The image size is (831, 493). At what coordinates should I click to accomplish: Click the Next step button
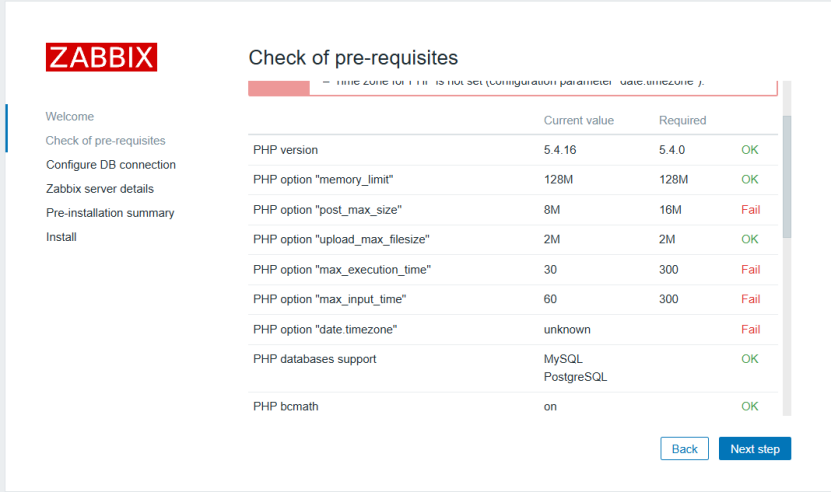(754, 449)
